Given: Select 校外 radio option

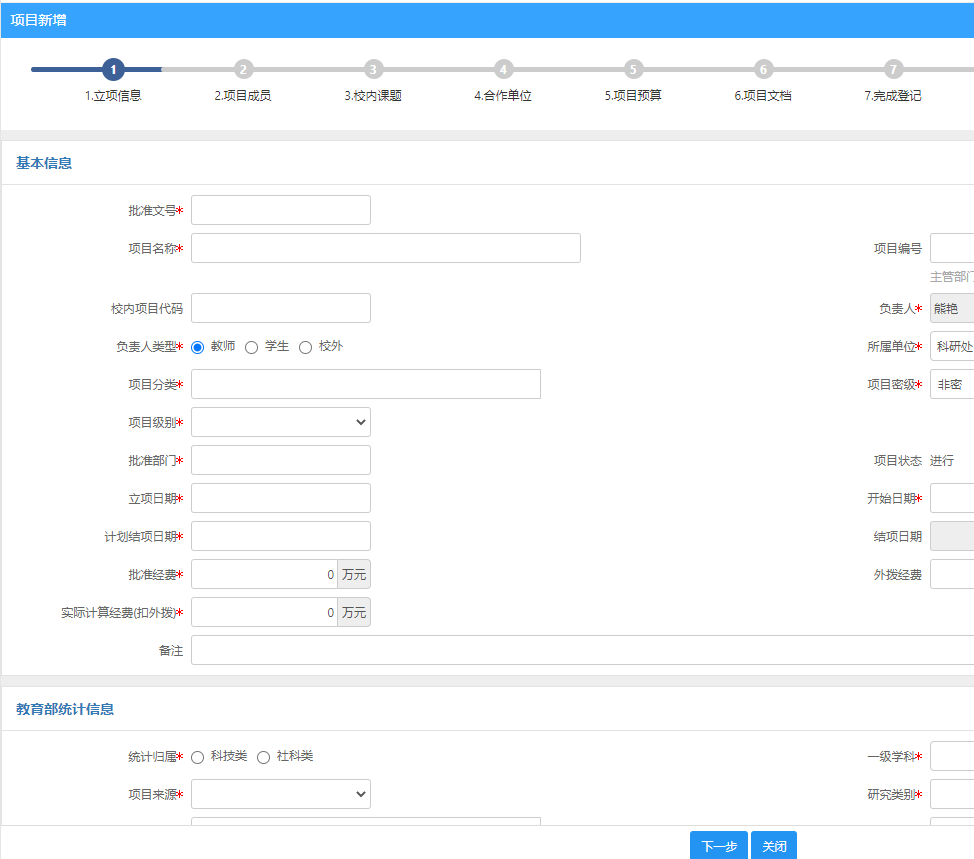Looking at the screenshot, I should pos(306,347).
